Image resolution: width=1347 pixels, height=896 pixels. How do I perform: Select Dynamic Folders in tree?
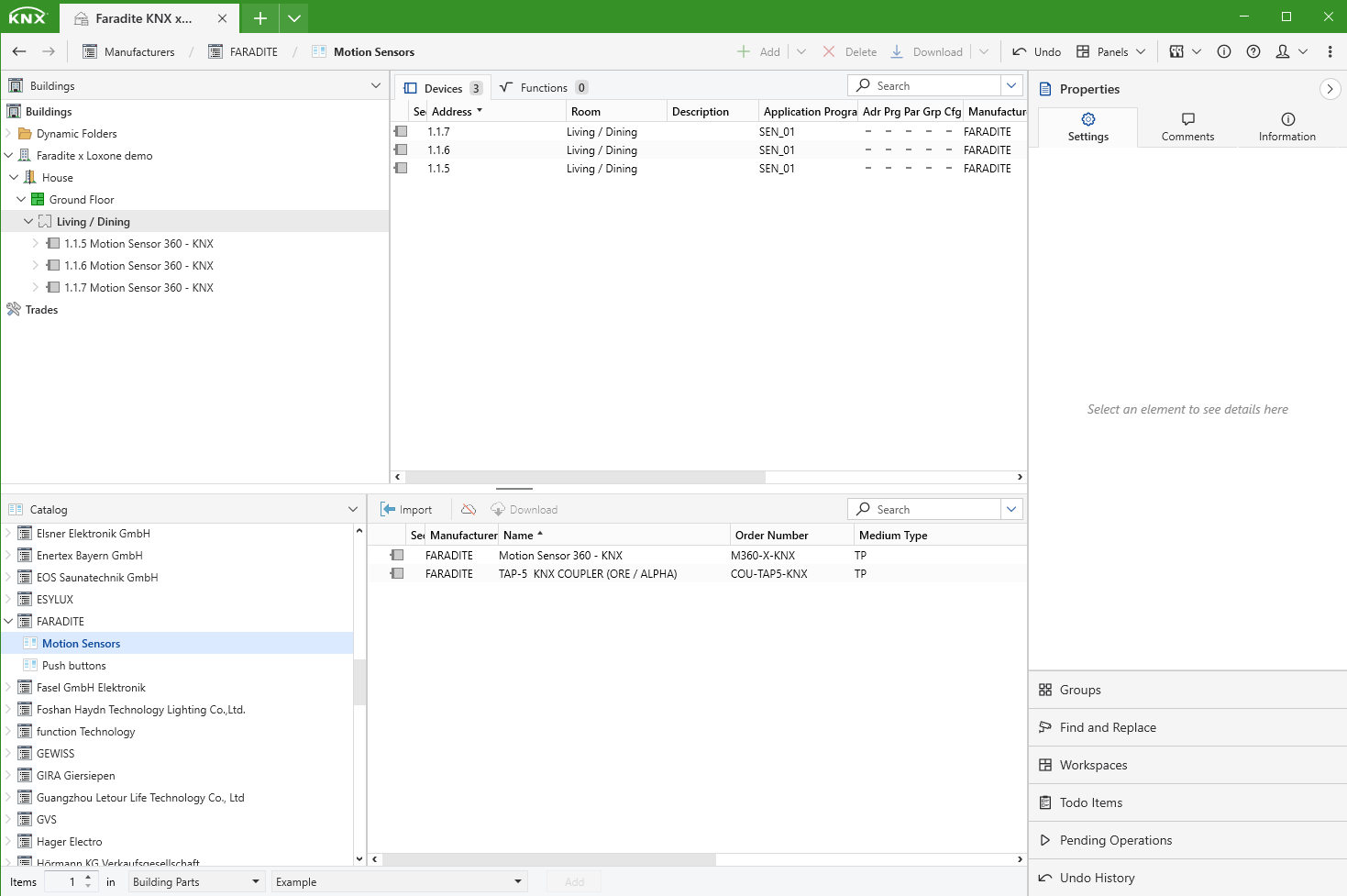[x=77, y=133]
